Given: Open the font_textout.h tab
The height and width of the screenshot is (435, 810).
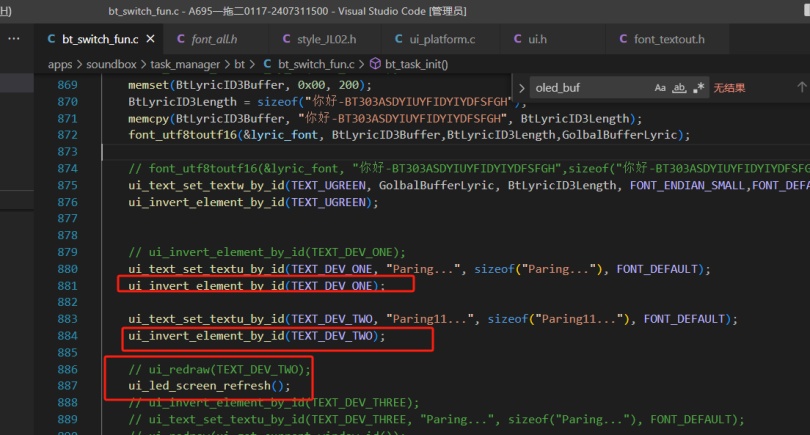Looking at the screenshot, I should (x=669, y=39).
